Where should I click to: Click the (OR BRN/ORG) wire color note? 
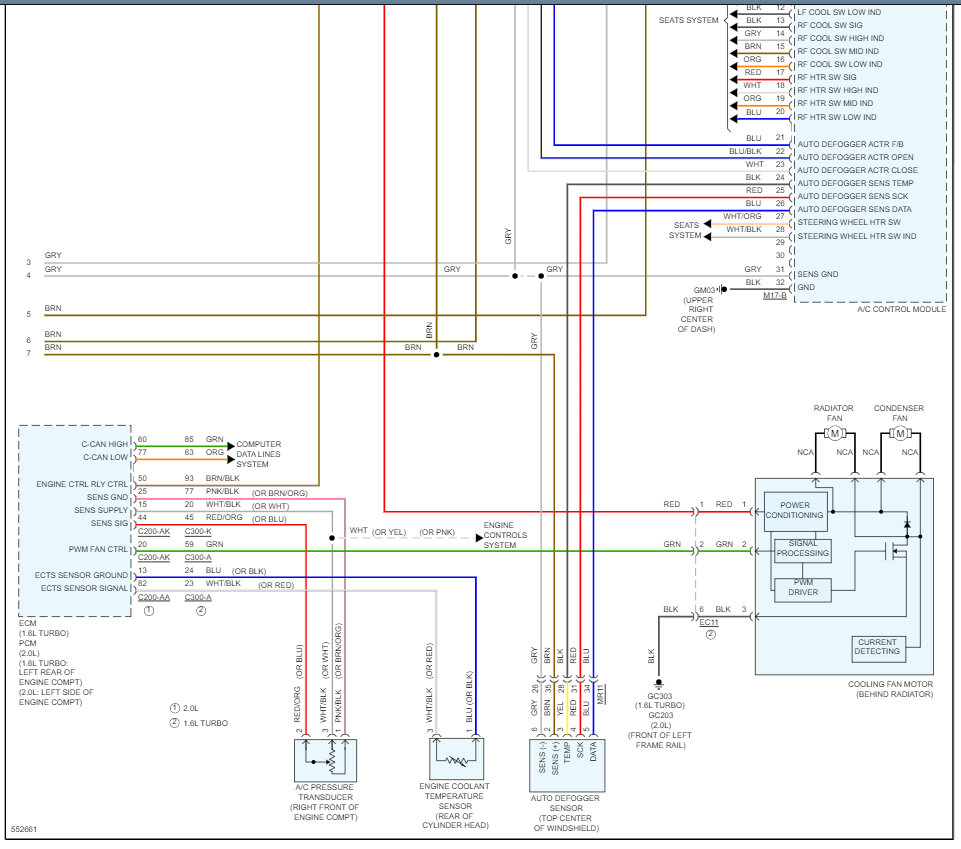pyautogui.click(x=279, y=493)
